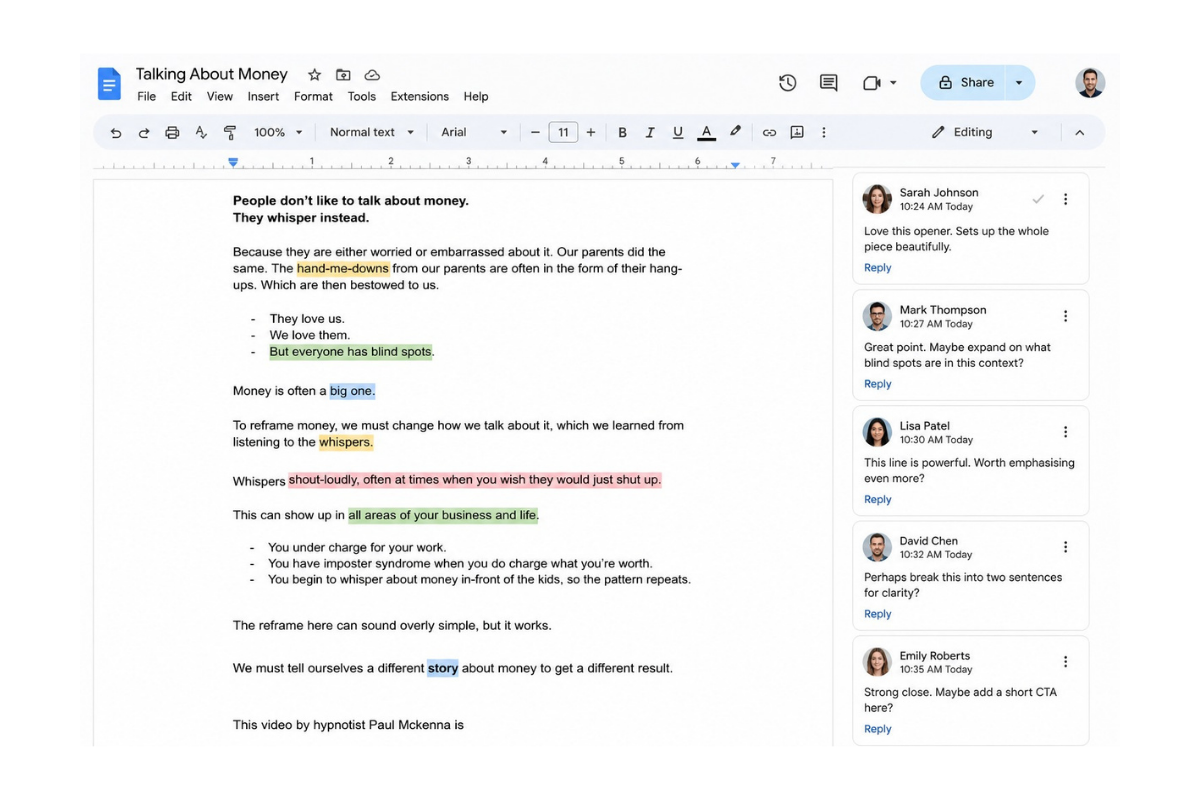Click the document title Talking About Money
This screenshot has width=1200, height=800.
pos(212,74)
